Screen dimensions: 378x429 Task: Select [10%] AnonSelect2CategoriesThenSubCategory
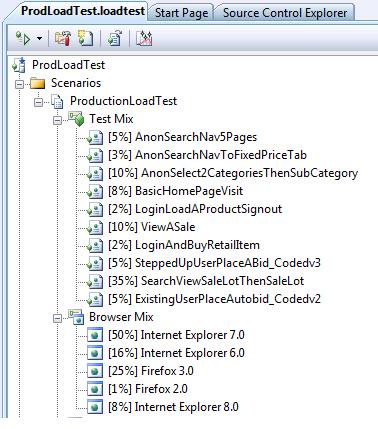[233, 173]
